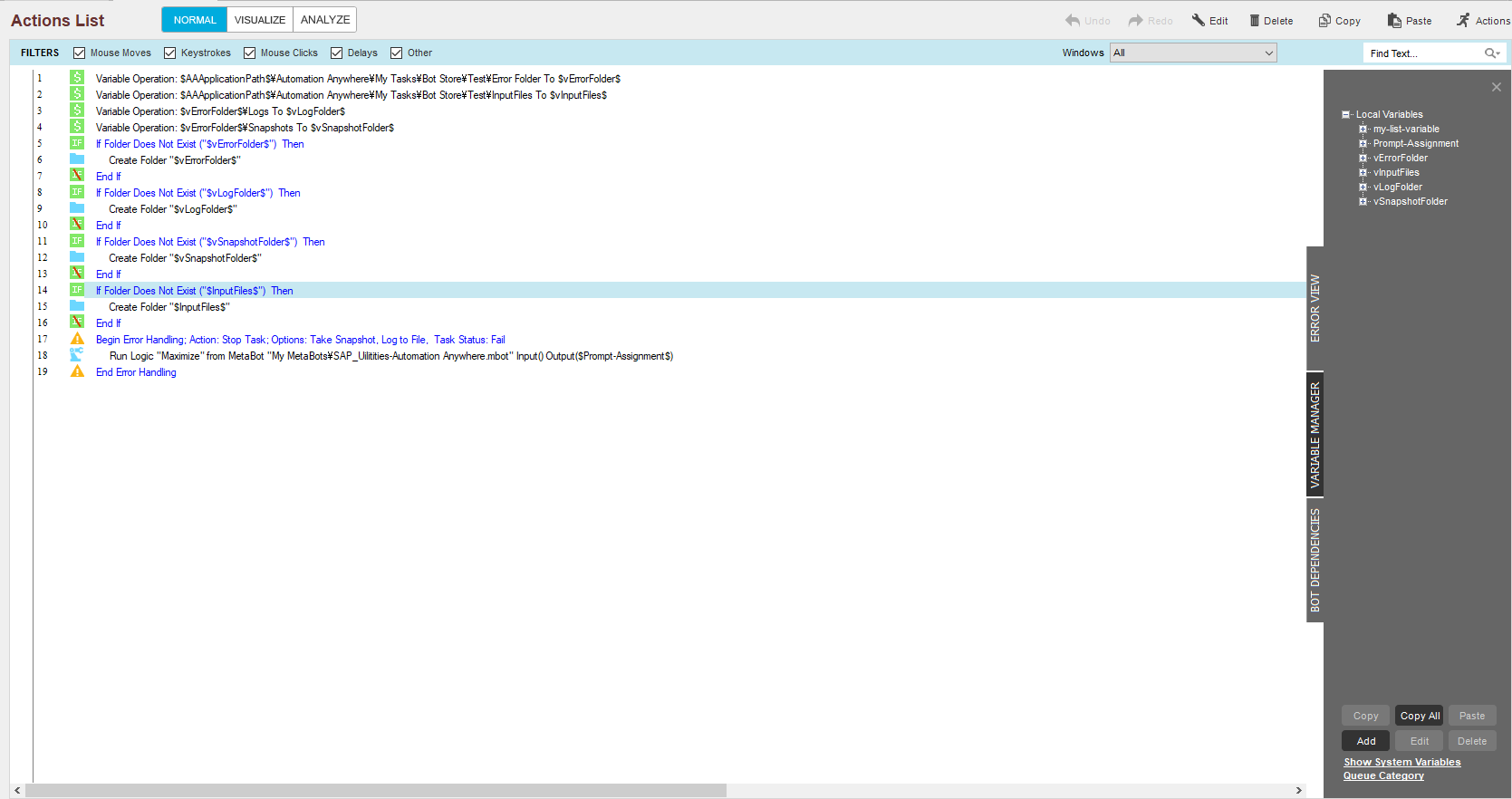1512x799 pixels.
Task: Click the Add variable button
Action: (1366, 741)
